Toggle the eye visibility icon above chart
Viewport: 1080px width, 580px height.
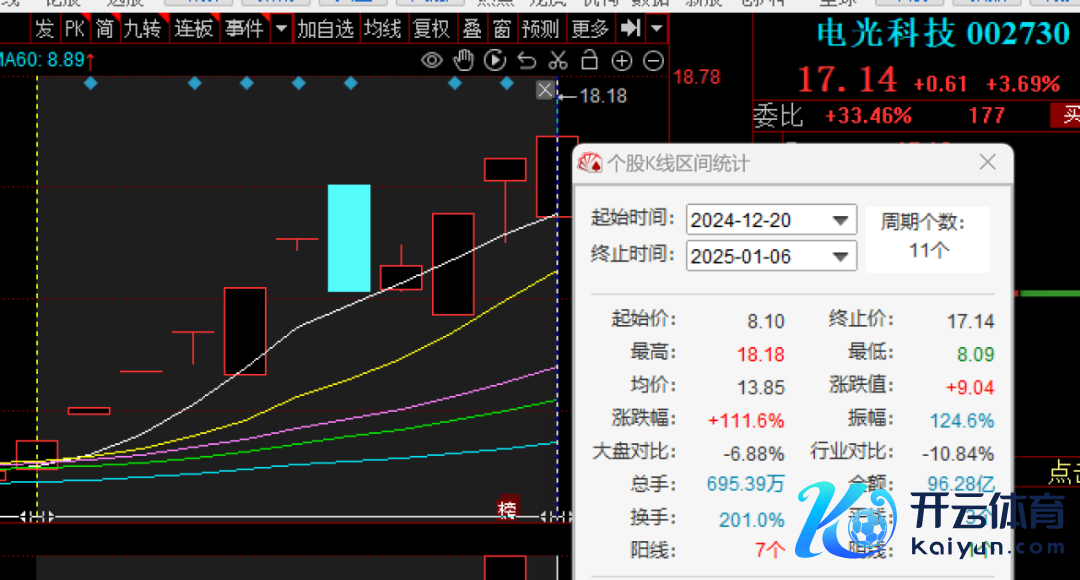click(431, 61)
